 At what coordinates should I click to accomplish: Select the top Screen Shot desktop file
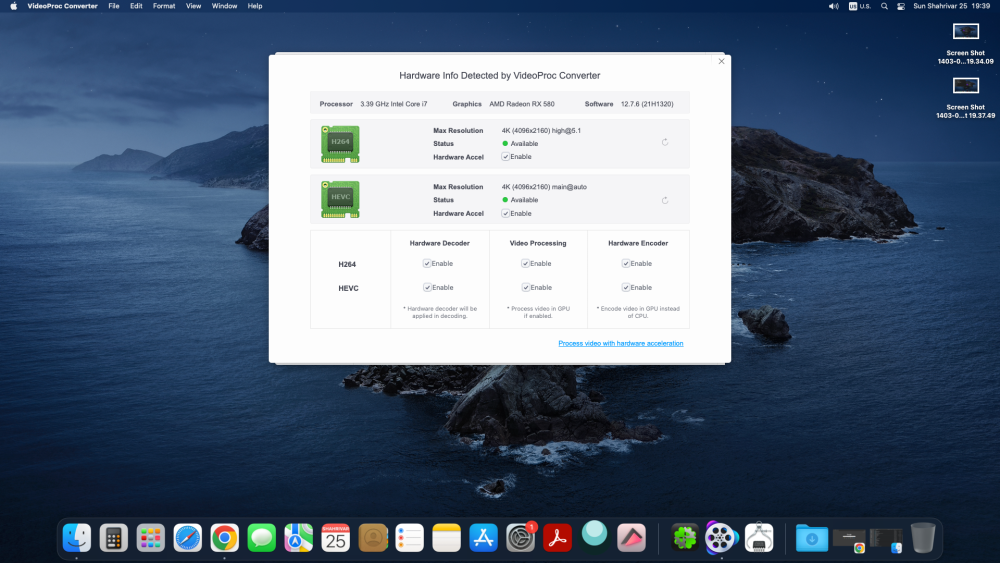coord(966,43)
